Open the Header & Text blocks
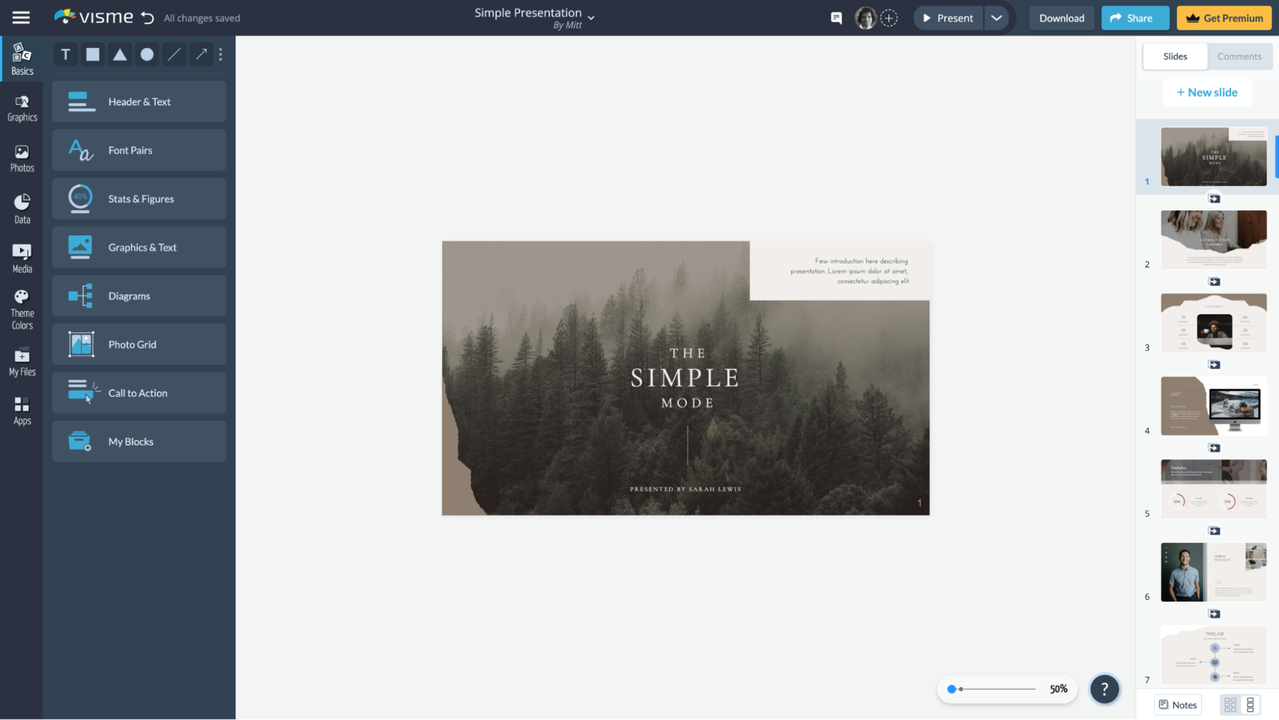 click(139, 102)
